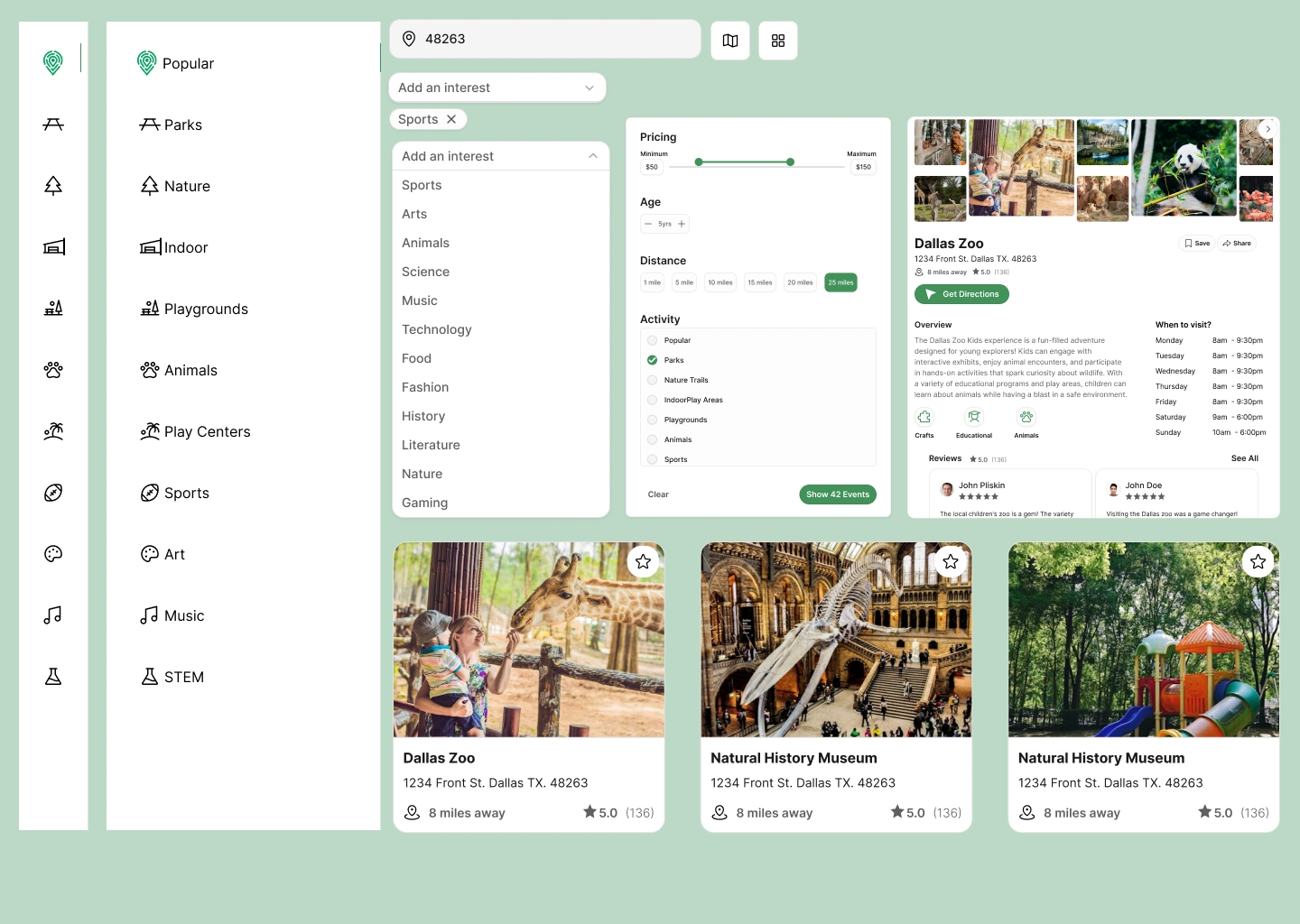Open See All reviews link
Screen dimensions: 1300x924
(1245, 458)
